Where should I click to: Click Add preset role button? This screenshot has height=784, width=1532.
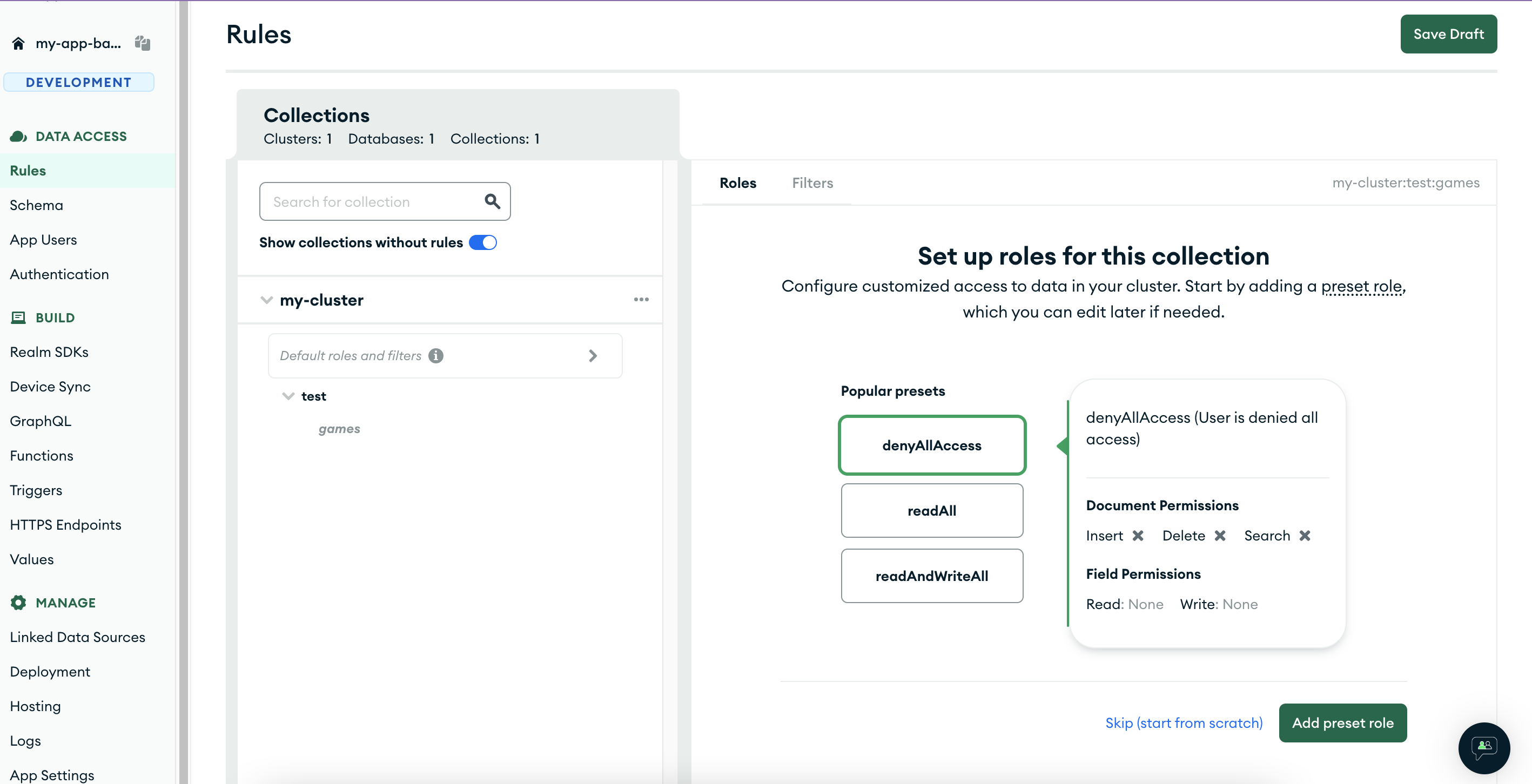(1342, 723)
